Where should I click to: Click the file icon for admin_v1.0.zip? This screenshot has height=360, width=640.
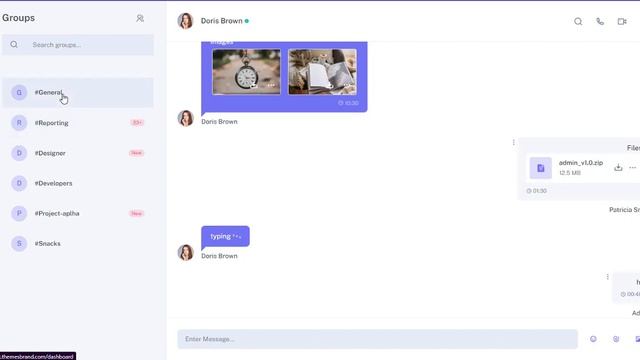tap(540, 168)
